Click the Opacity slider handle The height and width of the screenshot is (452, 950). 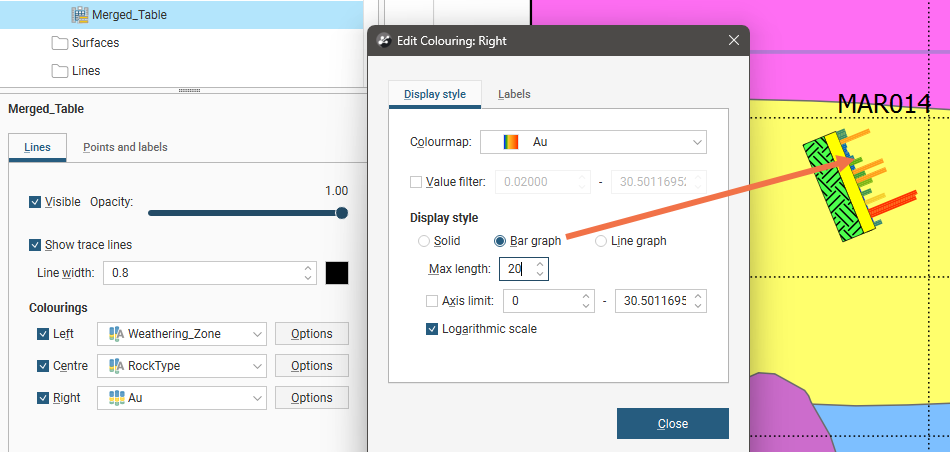click(x=342, y=212)
